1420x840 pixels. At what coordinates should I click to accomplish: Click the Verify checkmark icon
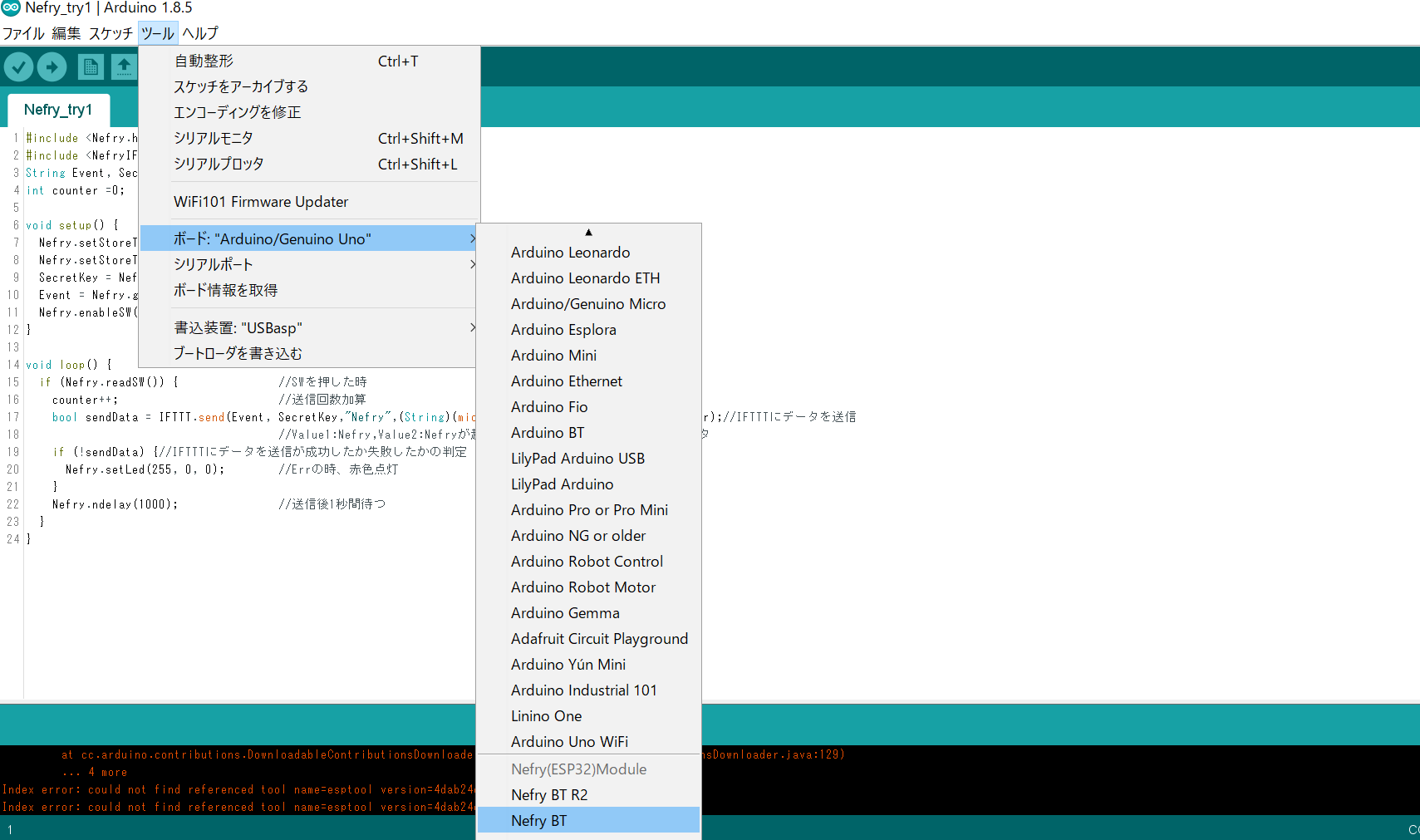click(18, 66)
